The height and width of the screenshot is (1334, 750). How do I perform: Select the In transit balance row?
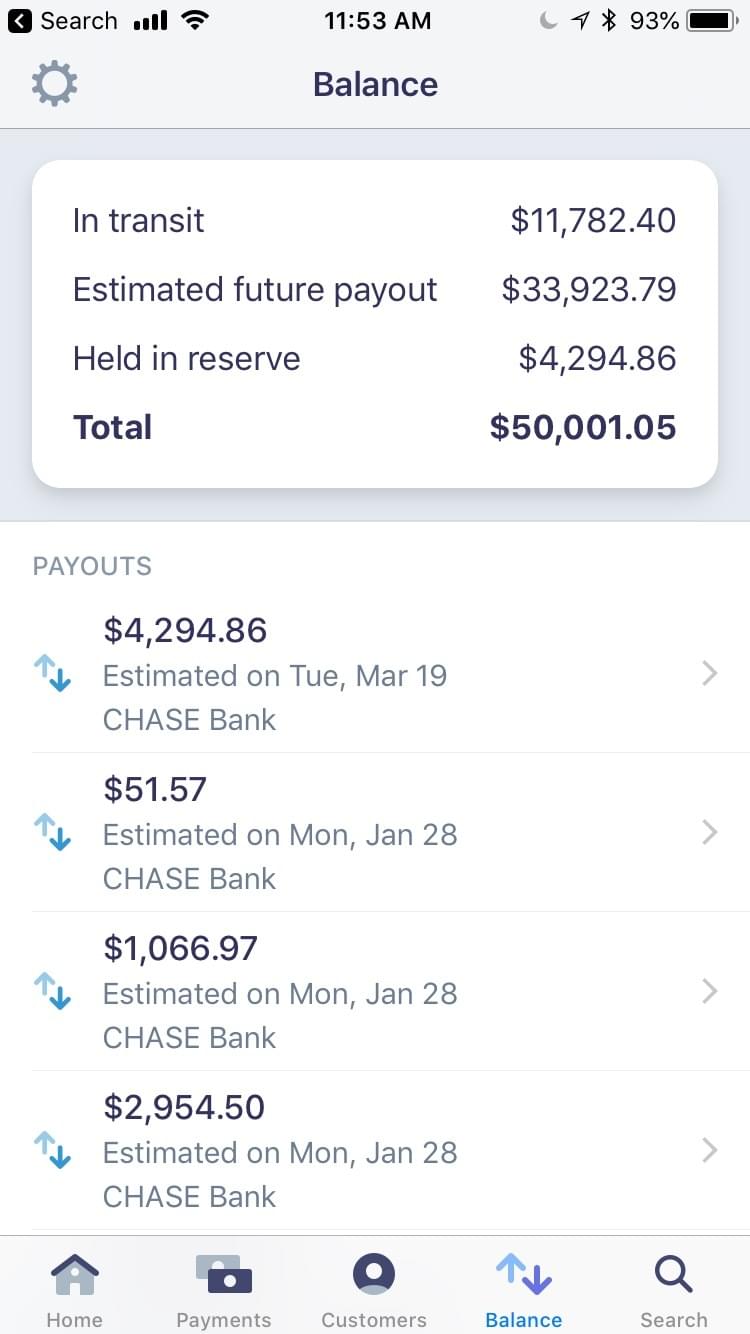374,220
